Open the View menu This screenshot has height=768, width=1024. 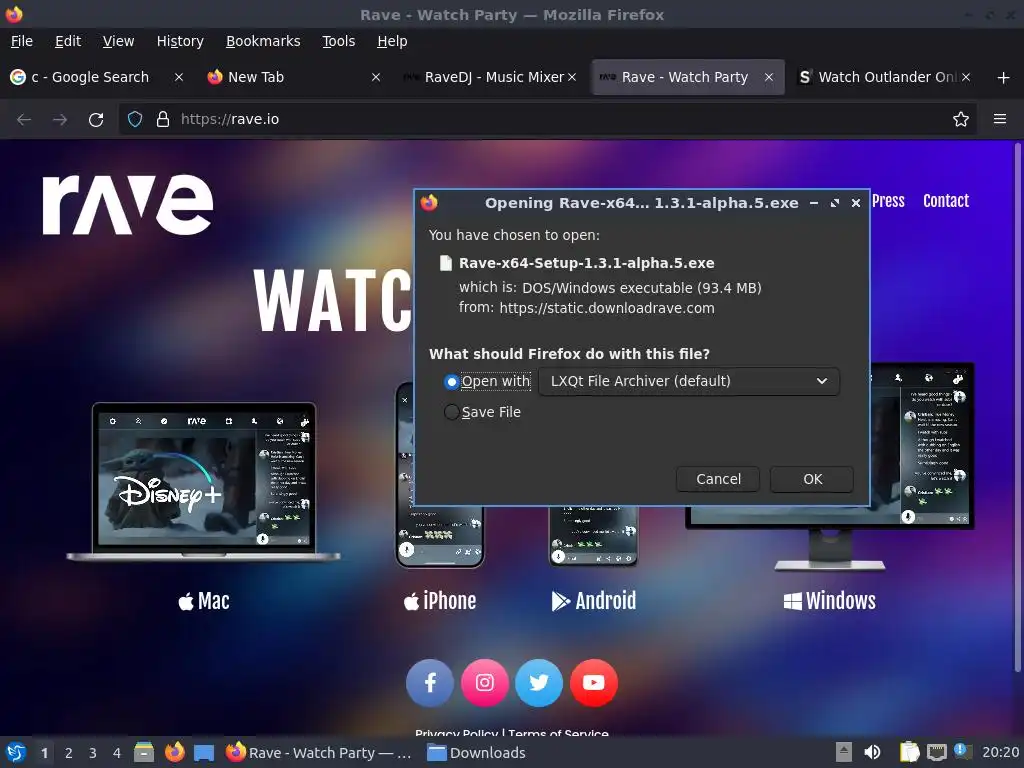[118, 41]
